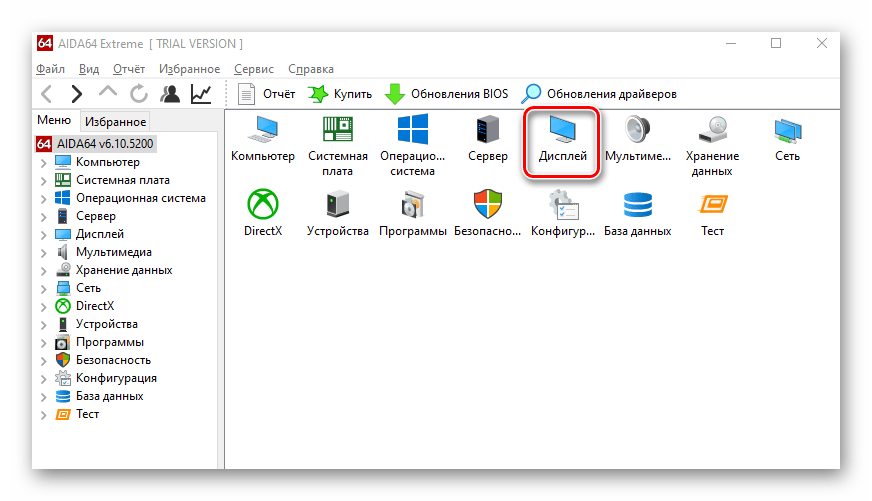Image resolution: width=872 pixels, height=501 pixels.
Task: Open the База данных icon
Action: click(637, 205)
